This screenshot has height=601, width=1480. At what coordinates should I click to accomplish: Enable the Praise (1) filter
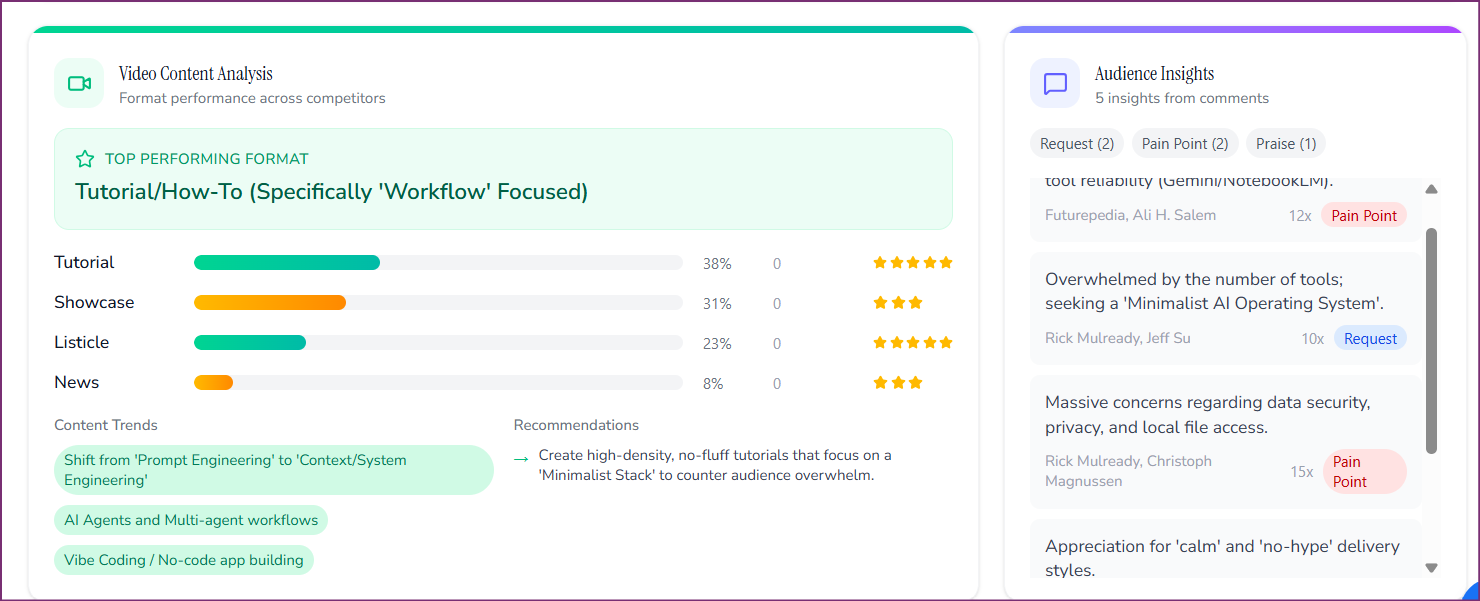click(1286, 143)
